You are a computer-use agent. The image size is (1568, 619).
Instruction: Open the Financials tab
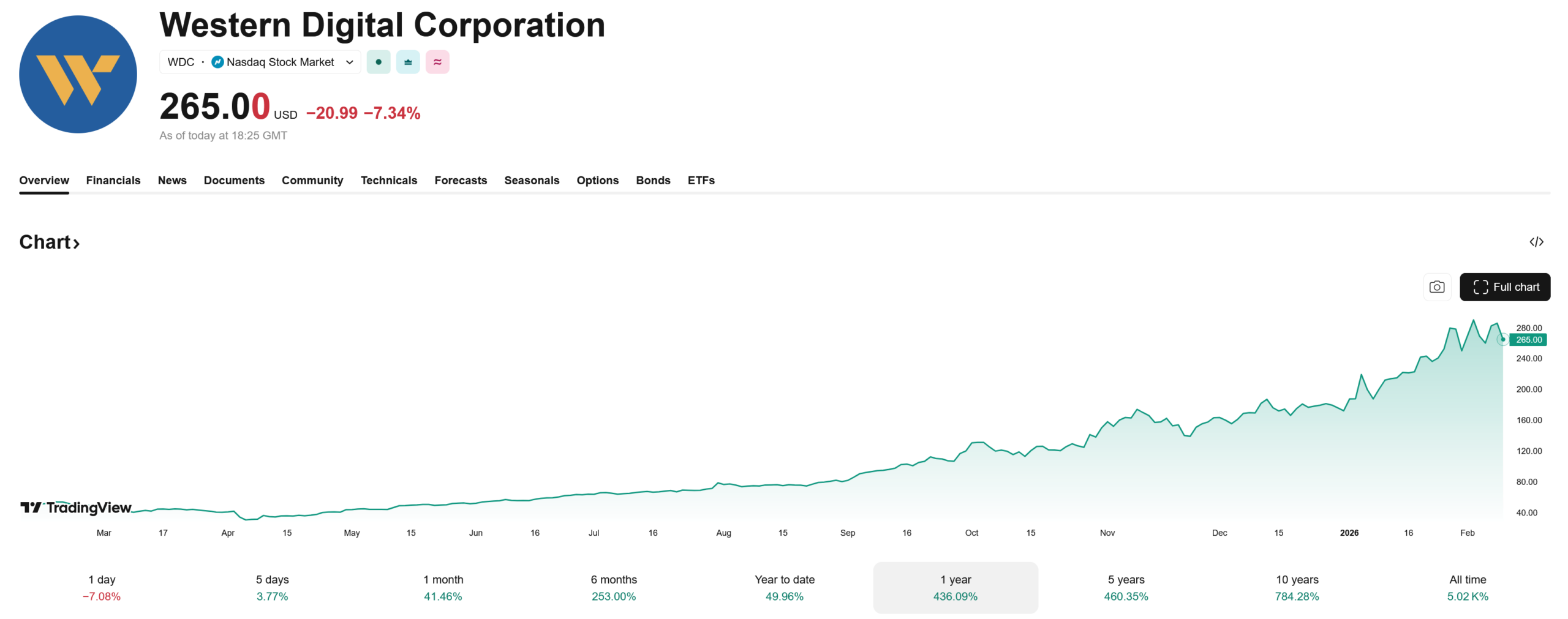coord(113,180)
